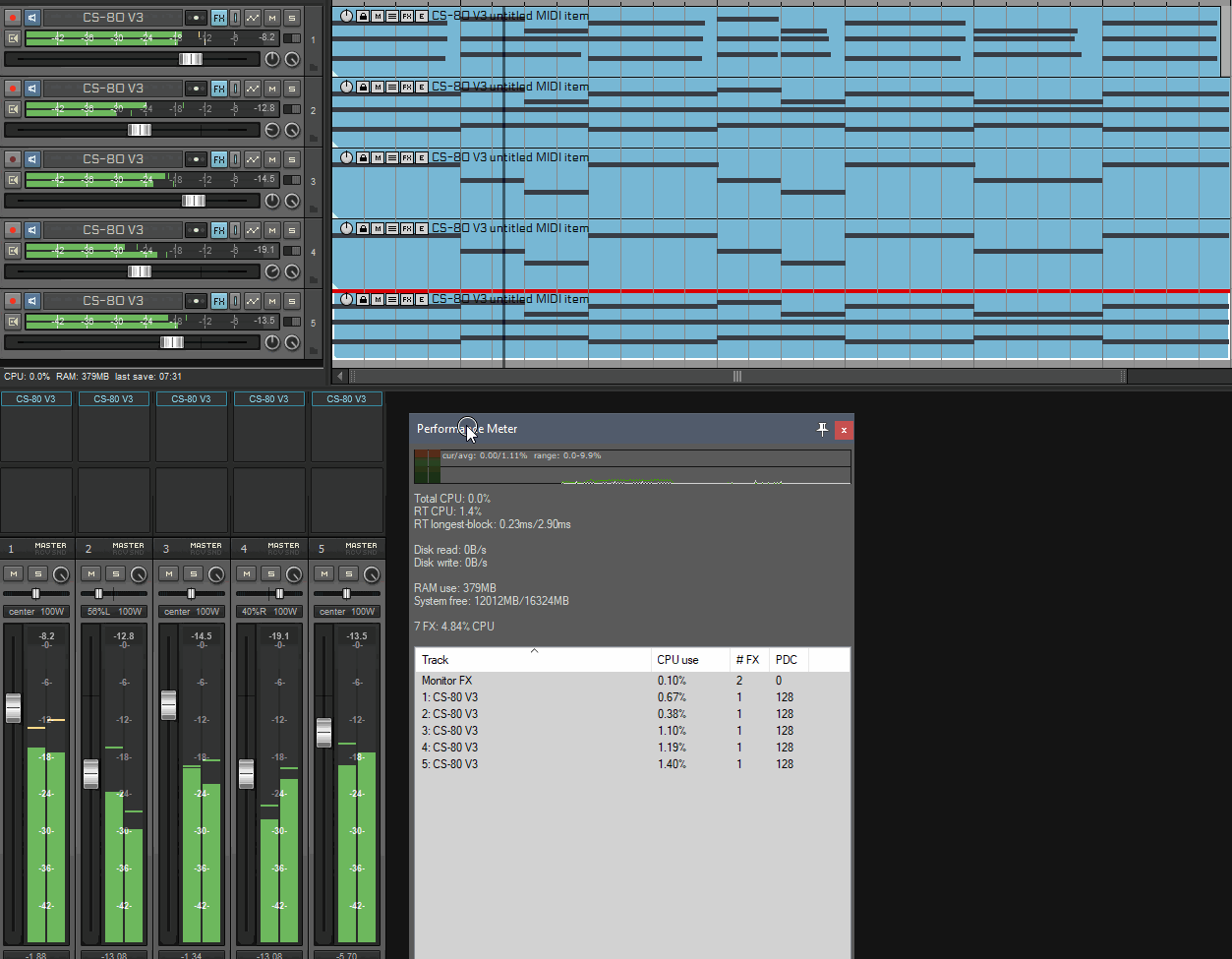Click the volume fader of track 3

tap(194, 201)
